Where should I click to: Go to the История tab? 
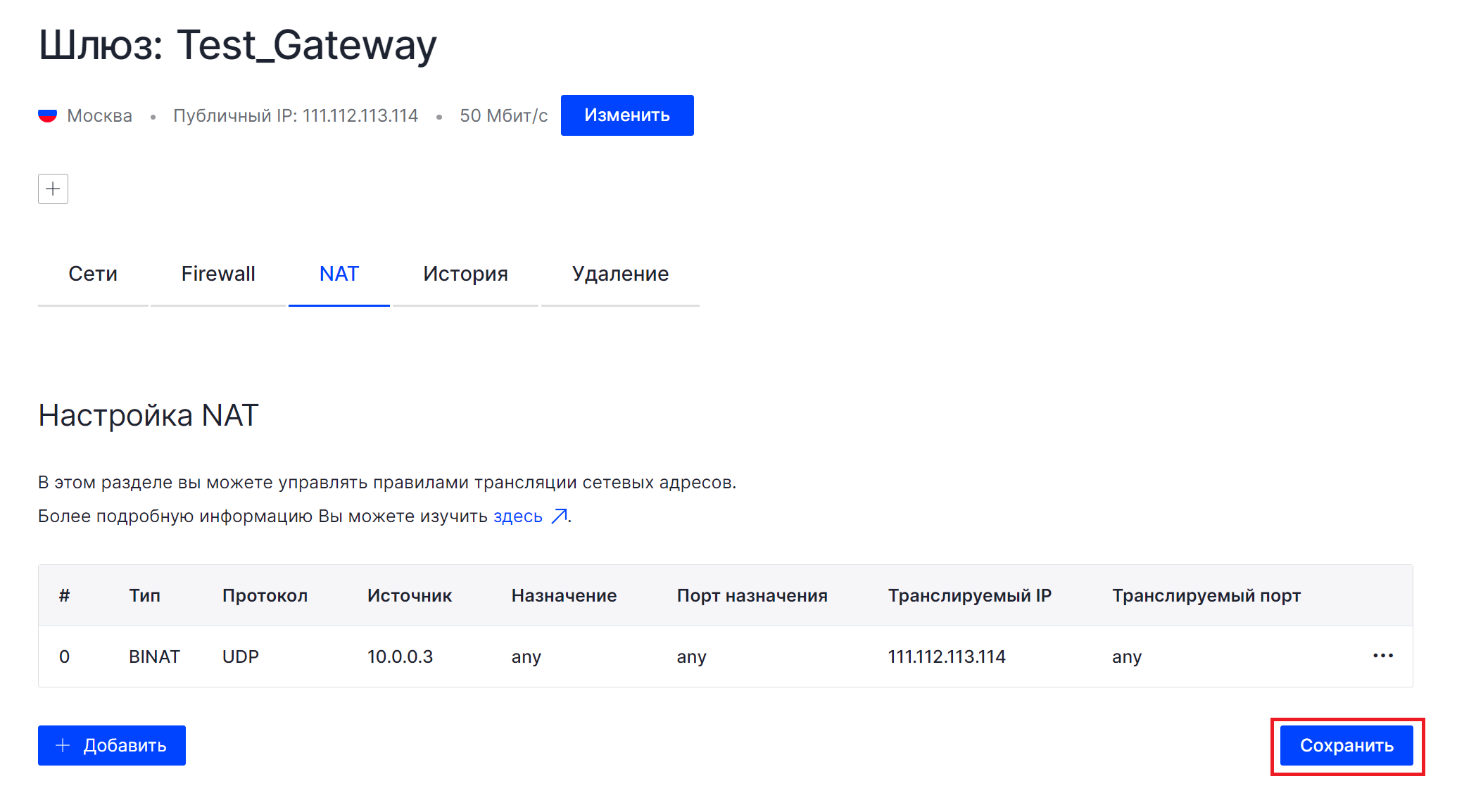[465, 274]
